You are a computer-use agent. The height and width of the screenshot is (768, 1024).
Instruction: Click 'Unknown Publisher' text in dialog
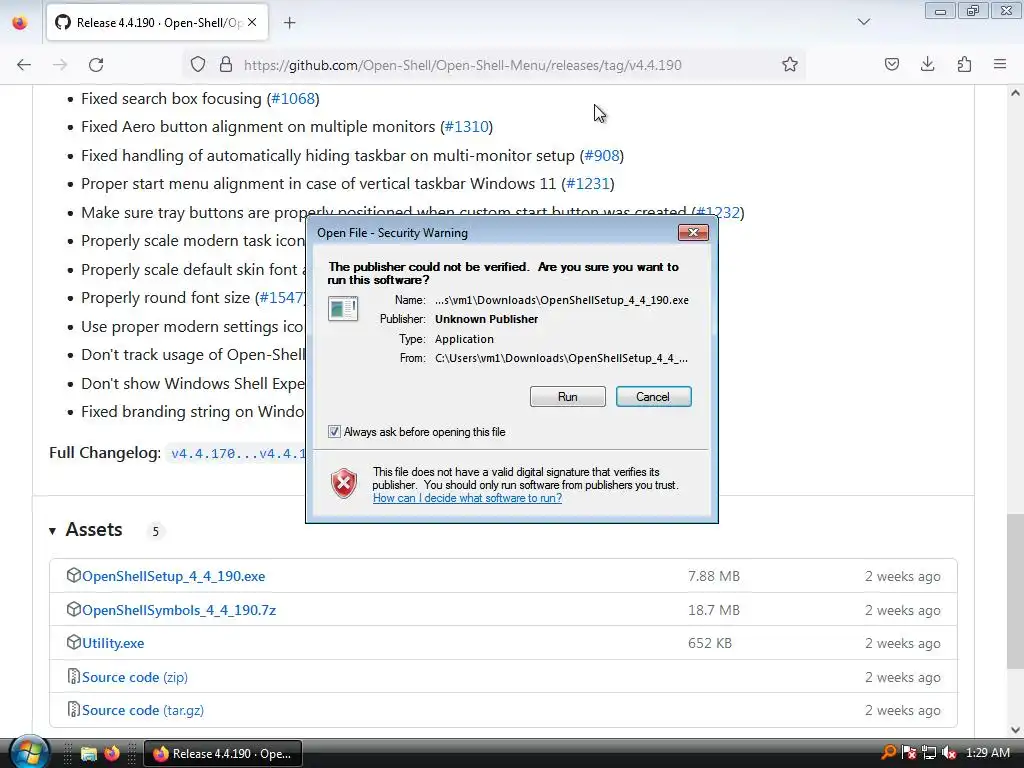point(487,319)
